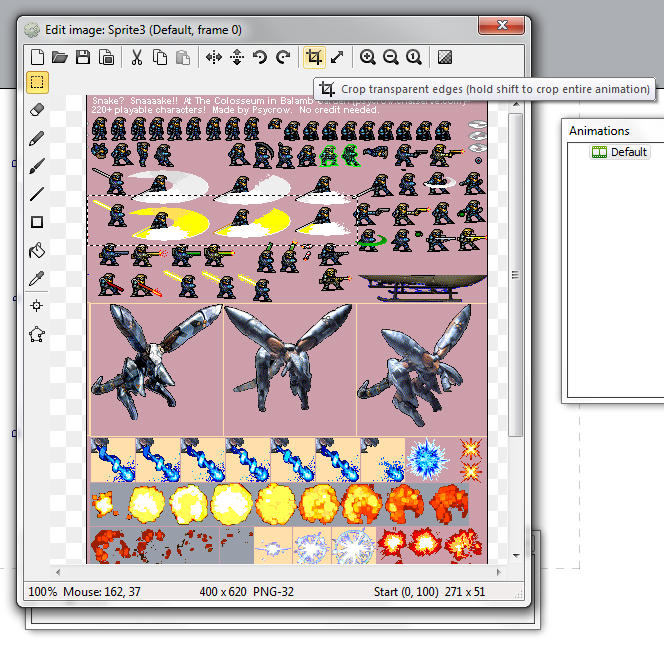
Task: Select the Brush tool
Action: 37,166
